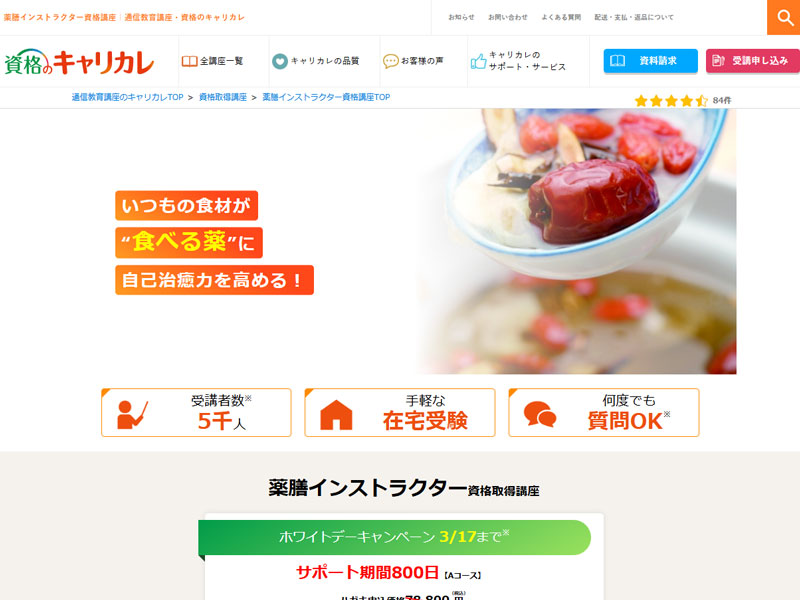Click the house icon for 在宅受験
This screenshot has height=600, width=800.
(336, 415)
